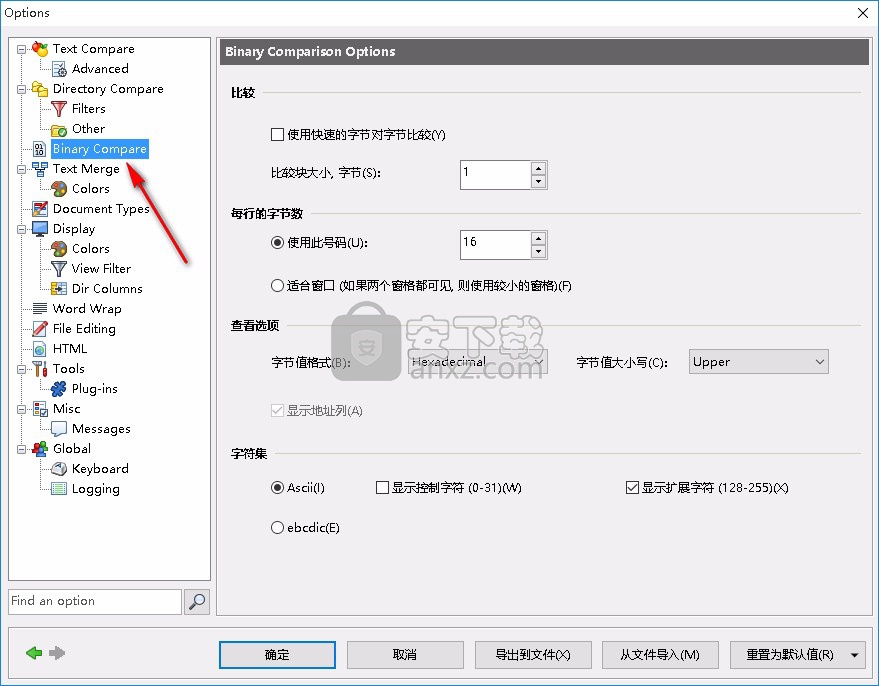Click the Filters funnel icon under Directory Compare
This screenshot has height=686, width=879.
click(x=59, y=109)
